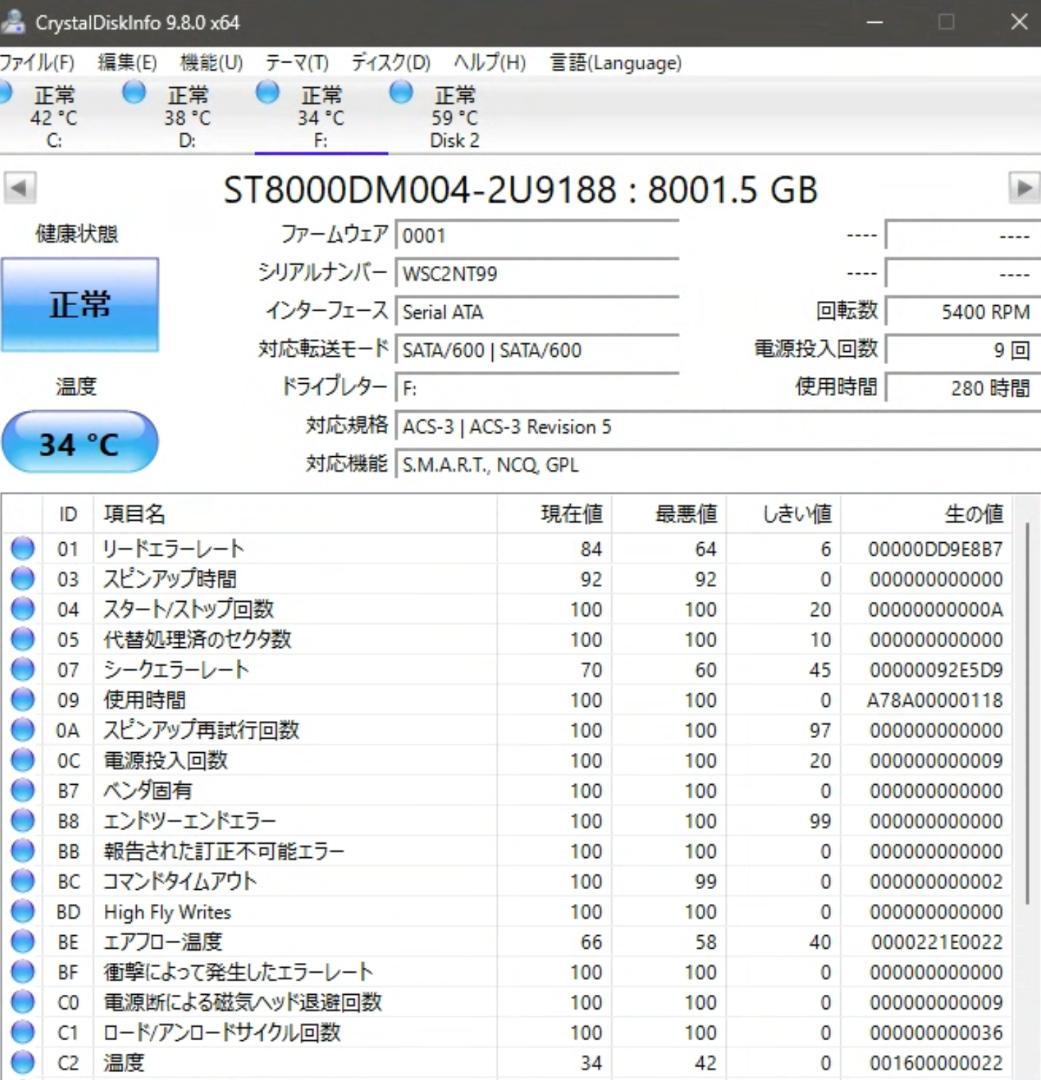Open the テーマ(T) menu
Viewport: 1041px width, 1080px height.
(x=297, y=63)
